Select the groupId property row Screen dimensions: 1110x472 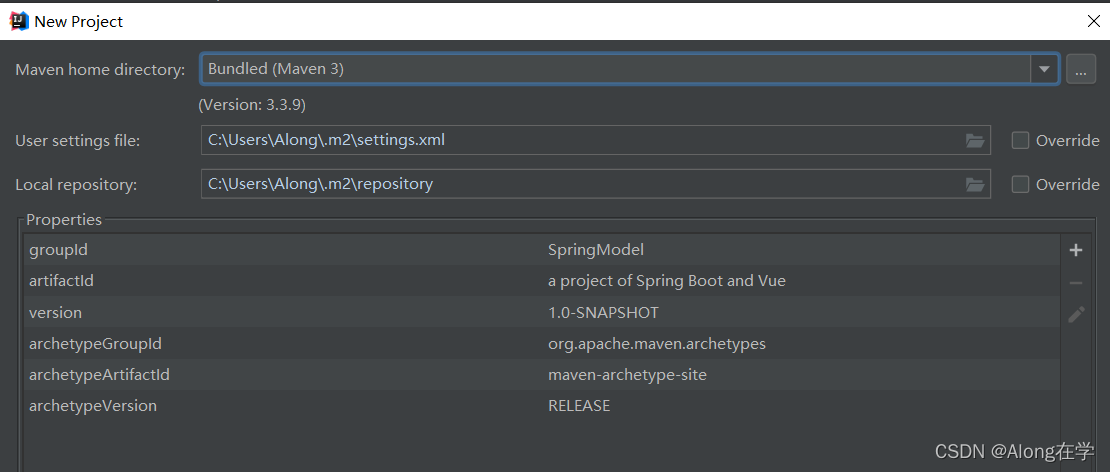click(x=542, y=250)
